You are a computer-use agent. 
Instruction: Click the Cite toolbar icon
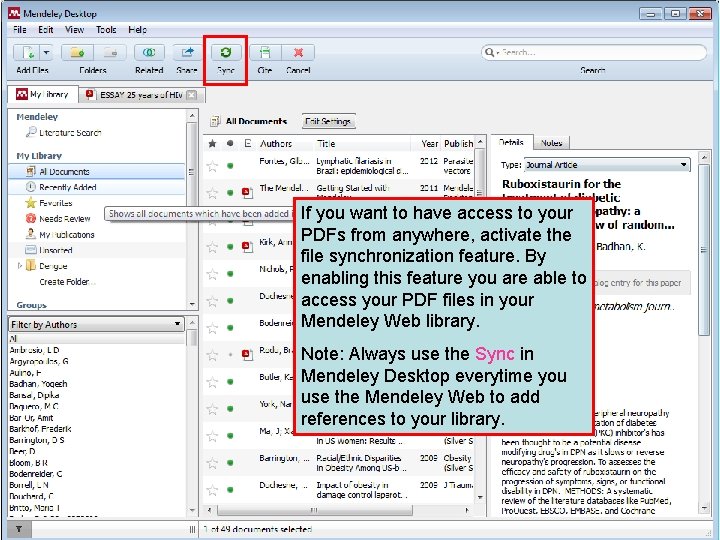[x=264, y=53]
